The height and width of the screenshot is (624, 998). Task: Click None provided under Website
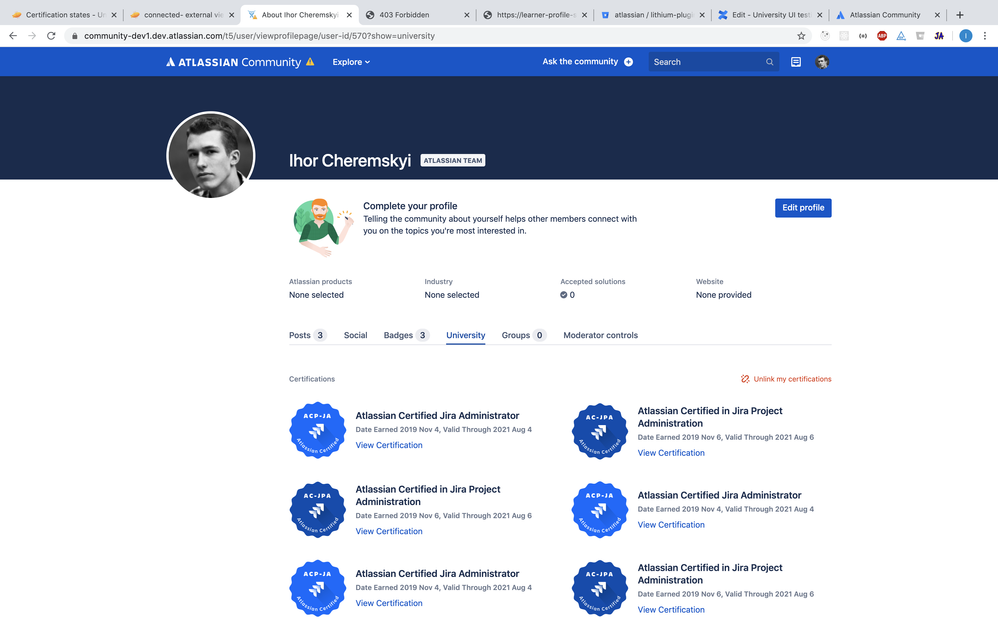723,295
